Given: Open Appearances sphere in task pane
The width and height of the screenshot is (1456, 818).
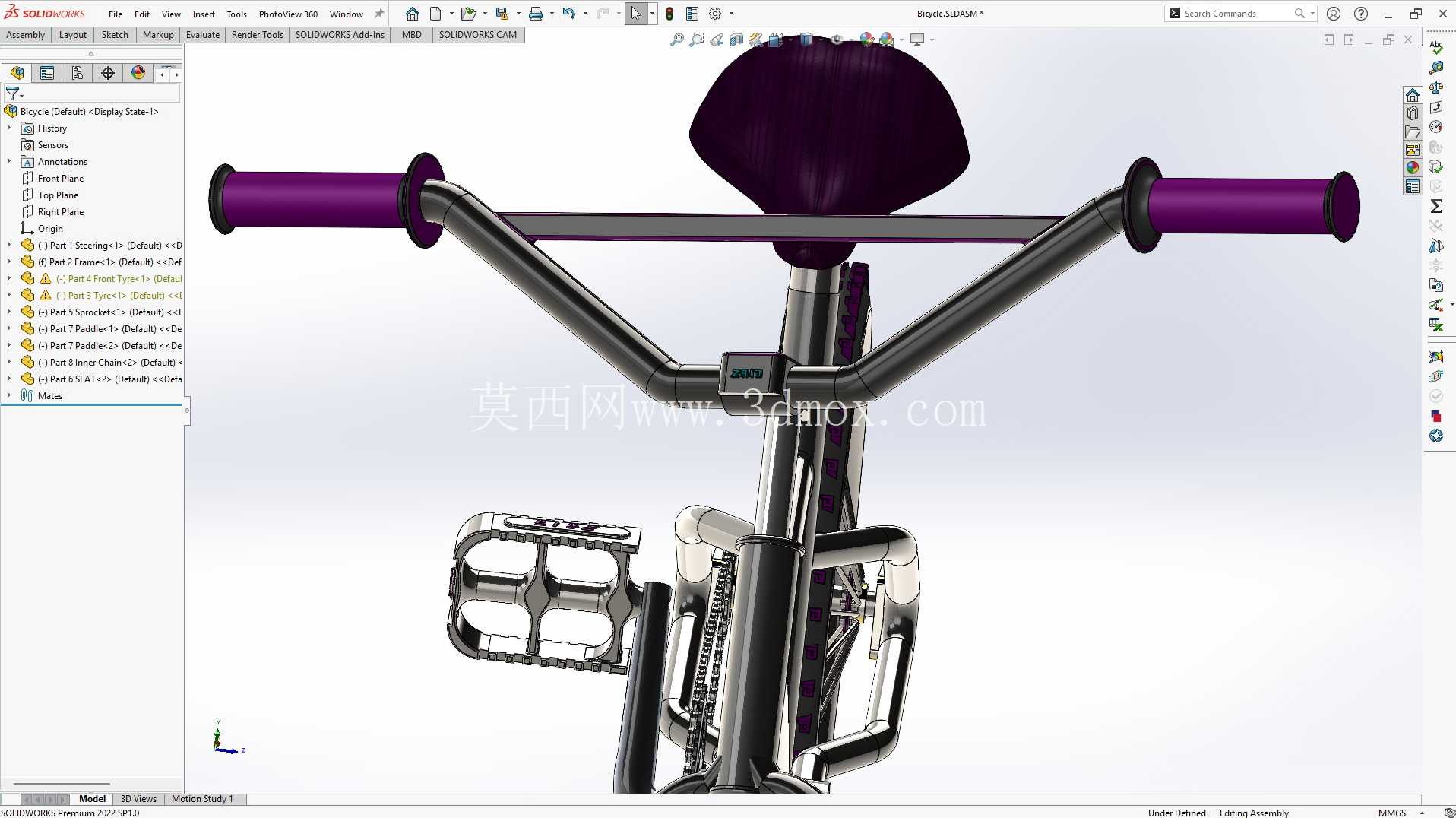Looking at the screenshot, I should (1413, 168).
